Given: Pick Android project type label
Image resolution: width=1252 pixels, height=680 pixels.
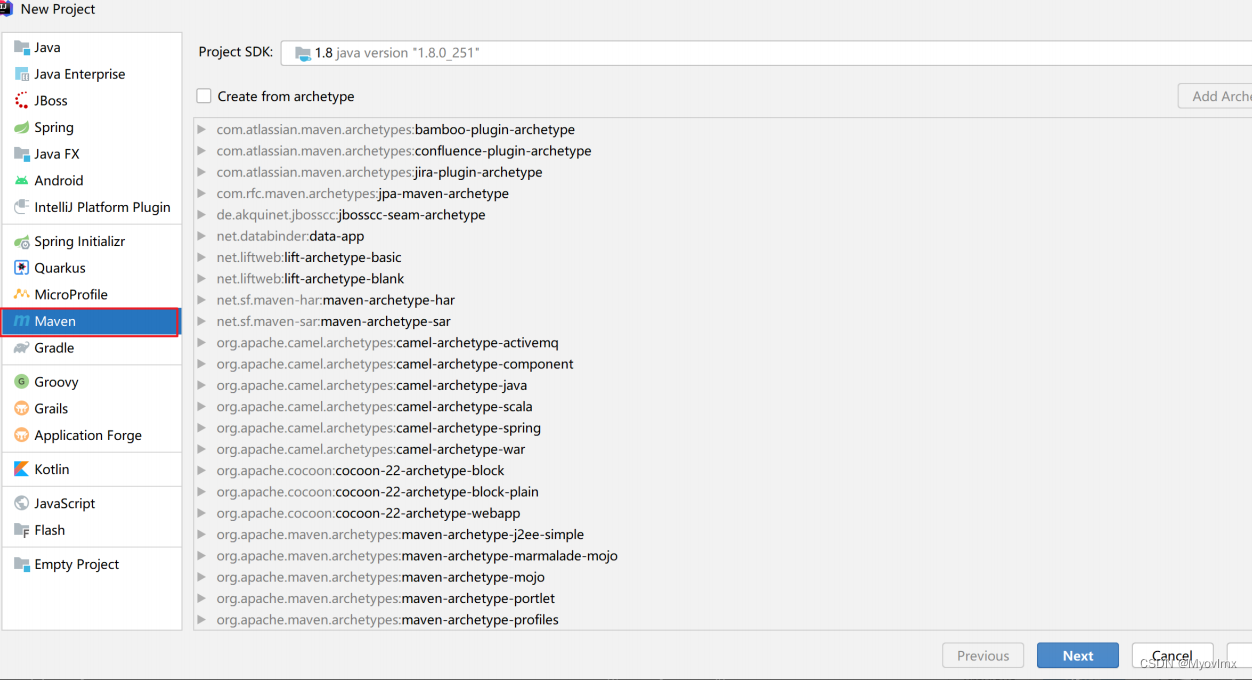Looking at the screenshot, I should 59,181.
